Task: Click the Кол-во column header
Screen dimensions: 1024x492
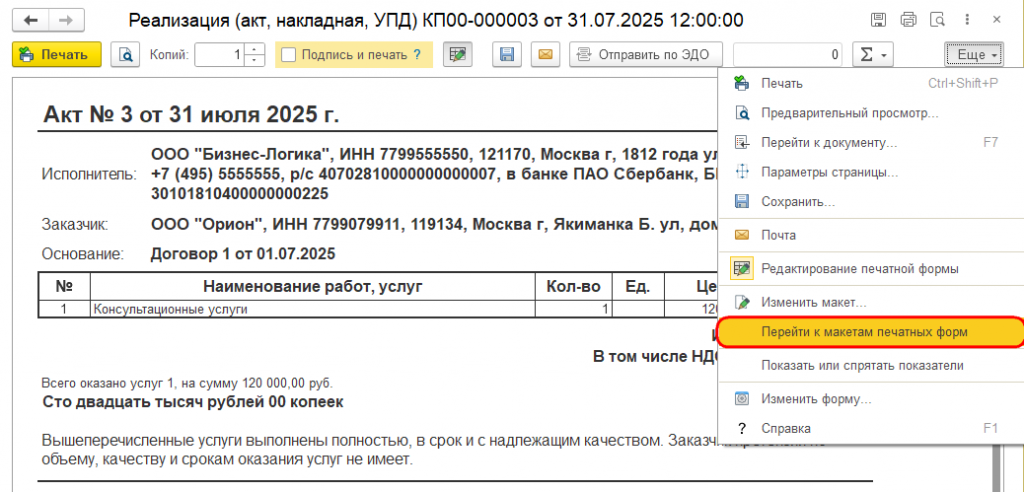Action: tap(573, 286)
